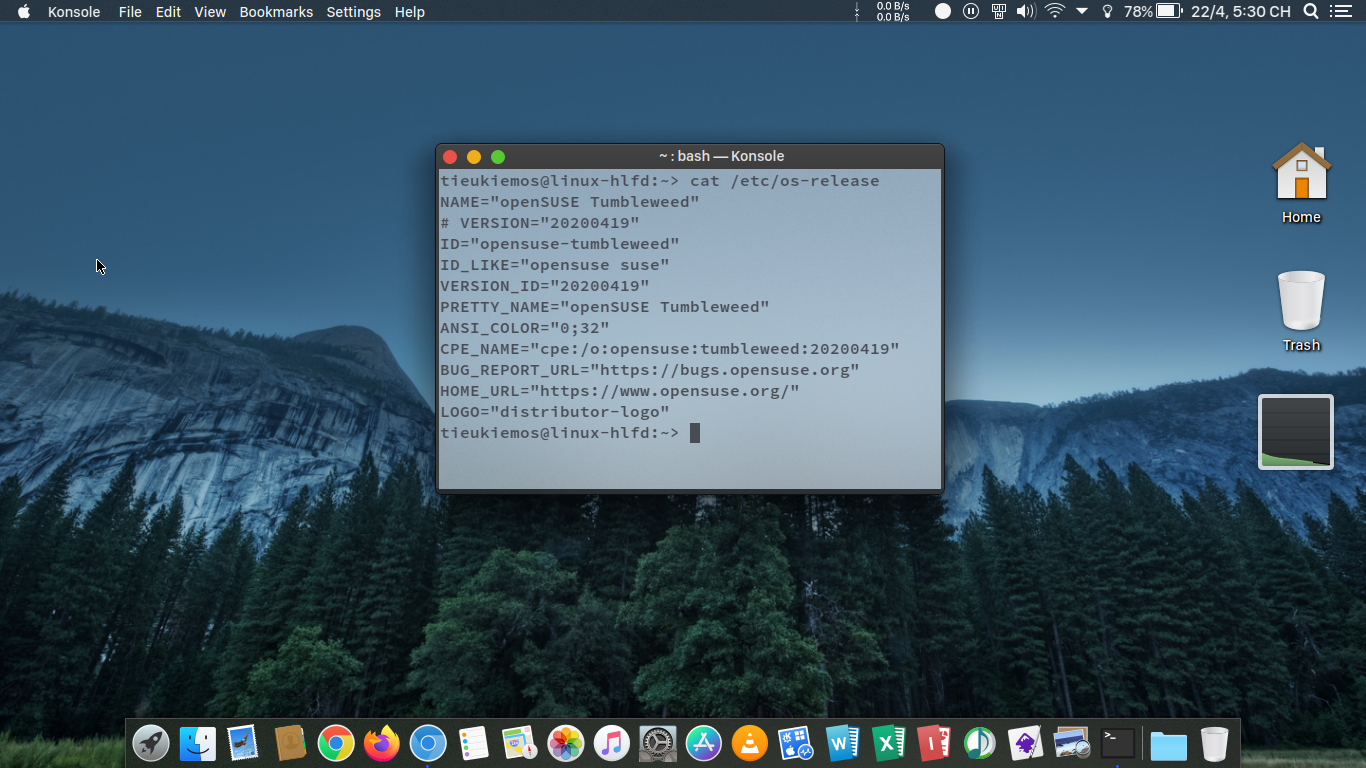Click the pause circle icon in menu bar

[971, 12]
